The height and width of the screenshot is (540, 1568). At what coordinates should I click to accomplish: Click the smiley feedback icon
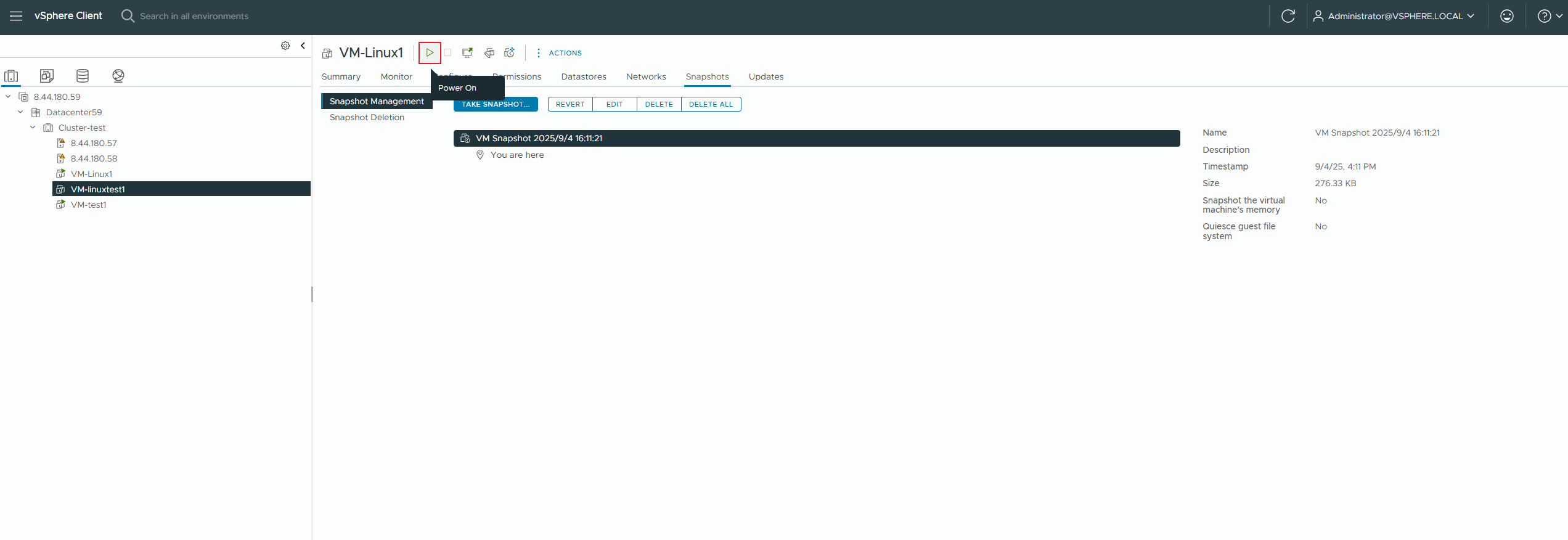pyautogui.click(x=1506, y=16)
